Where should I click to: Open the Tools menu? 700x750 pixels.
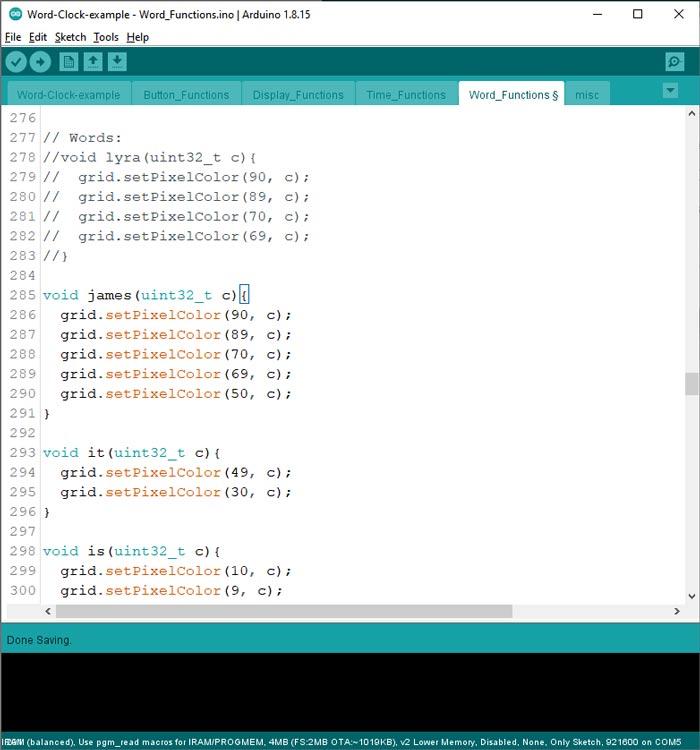tap(106, 37)
